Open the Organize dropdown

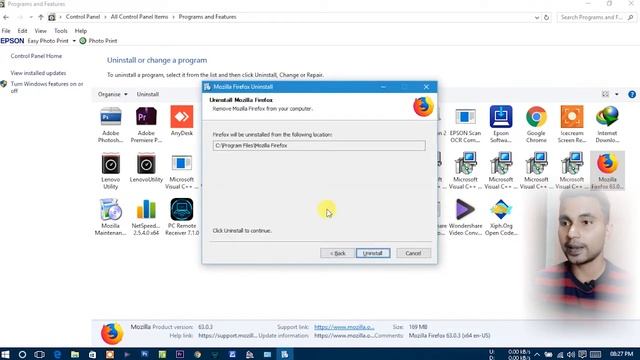click(112, 94)
